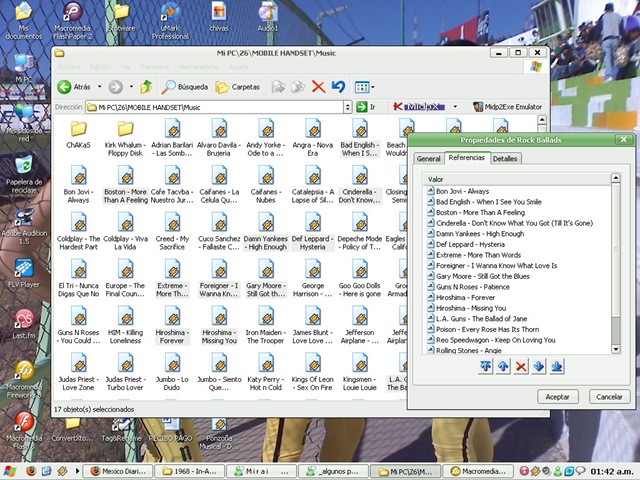Viewport: 640px width, 480px height.
Task: Click the move-to-top arrow icon in dialog
Action: click(485, 366)
